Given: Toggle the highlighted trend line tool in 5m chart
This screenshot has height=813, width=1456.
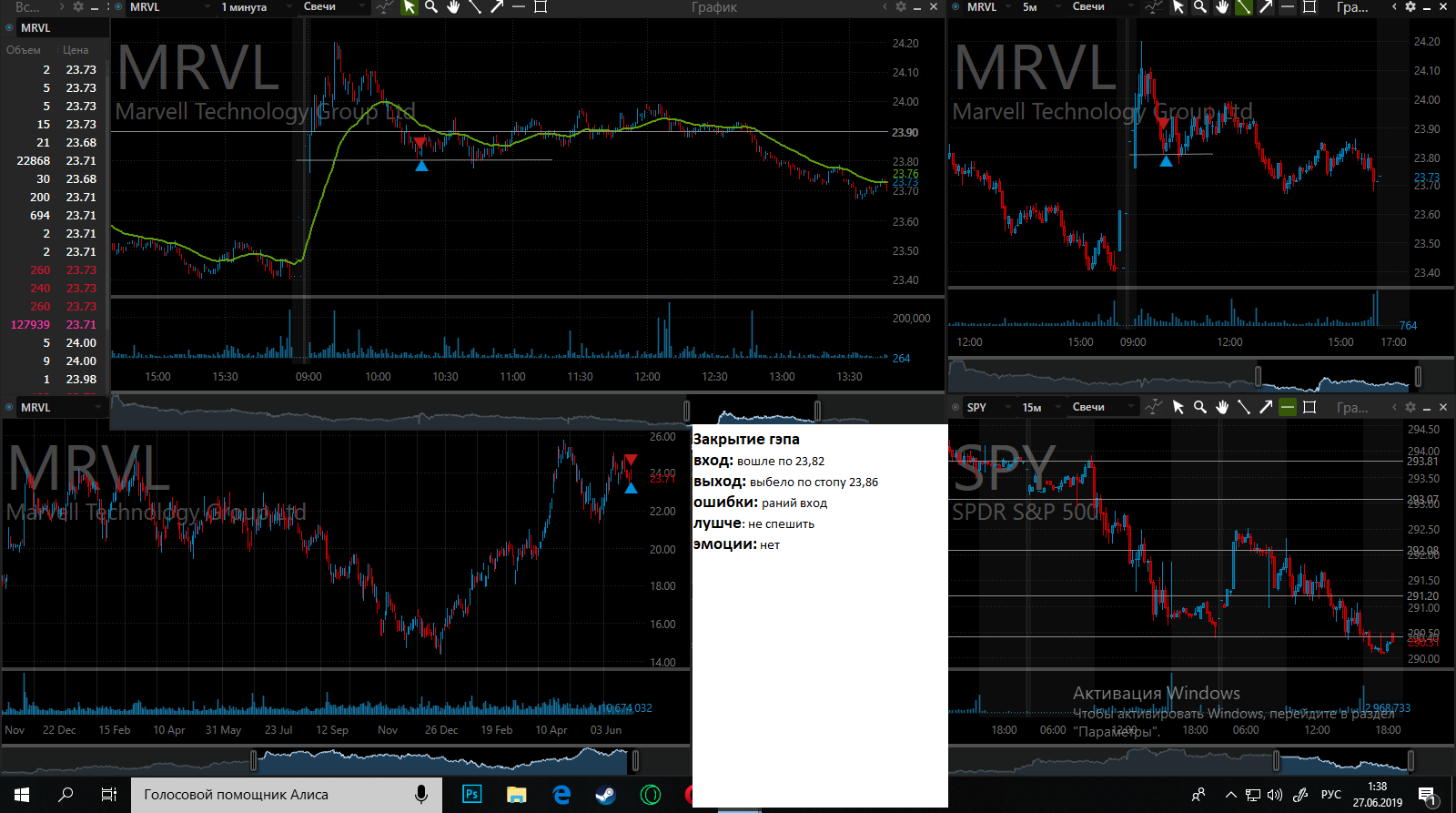Looking at the screenshot, I should (x=1244, y=7).
